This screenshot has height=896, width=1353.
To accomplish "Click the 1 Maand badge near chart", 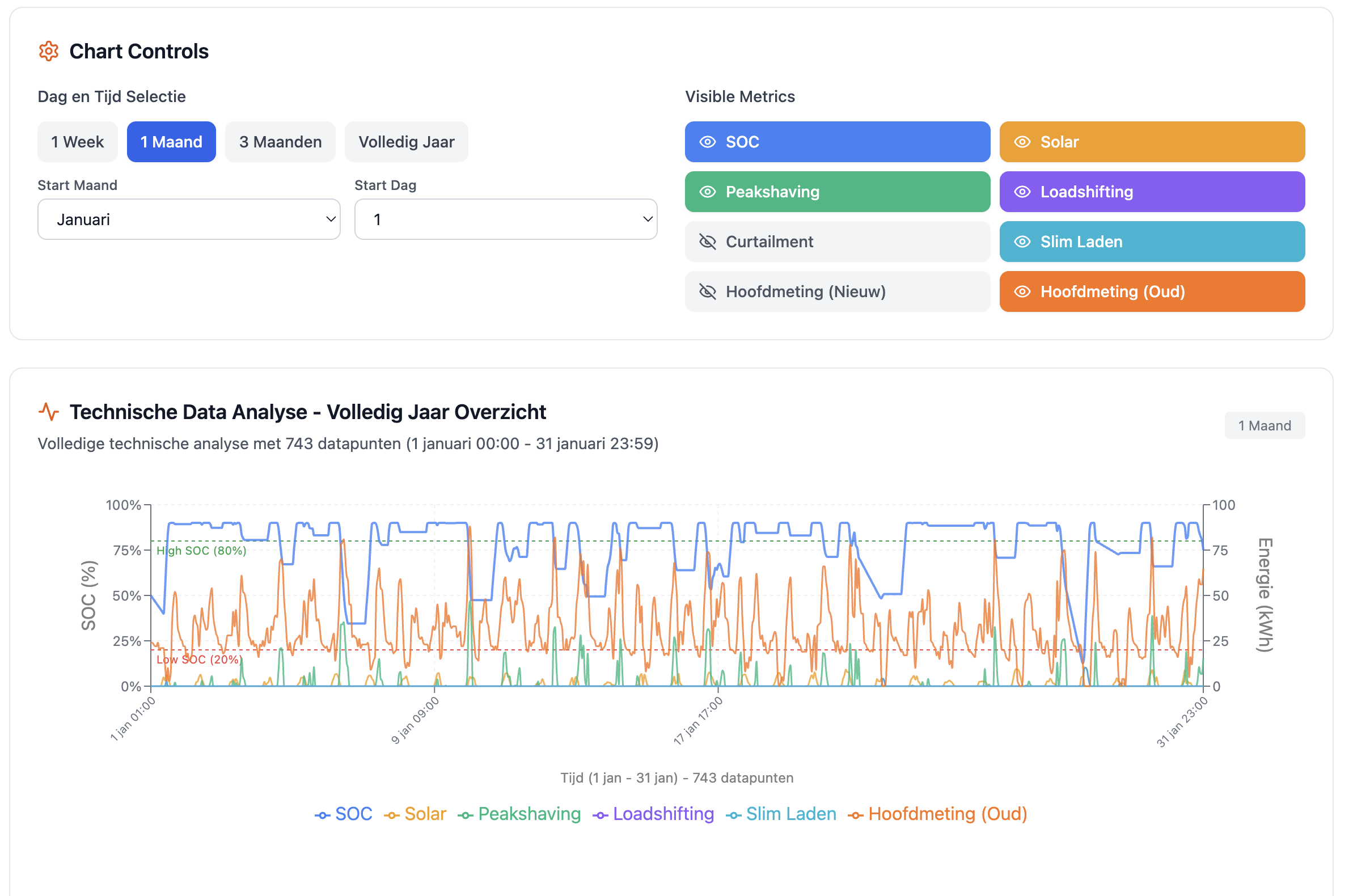I will pyautogui.click(x=1264, y=426).
